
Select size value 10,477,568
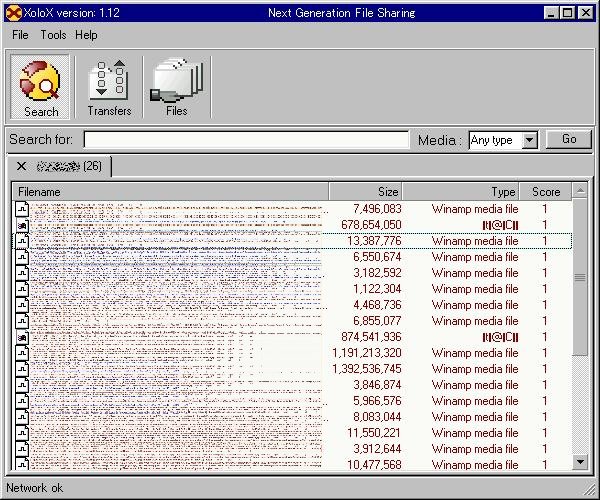[x=374, y=464]
